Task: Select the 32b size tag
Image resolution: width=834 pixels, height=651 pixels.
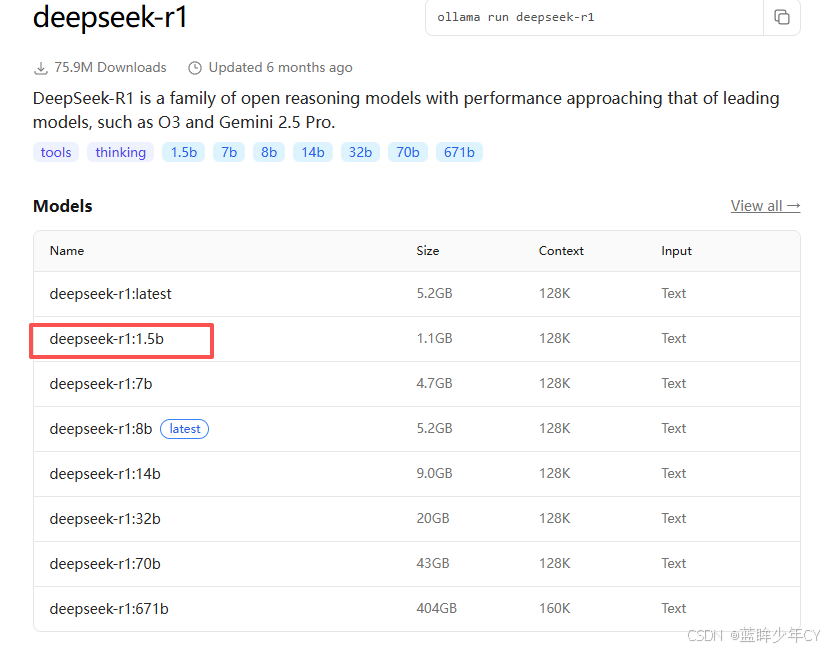Action: pyautogui.click(x=360, y=152)
